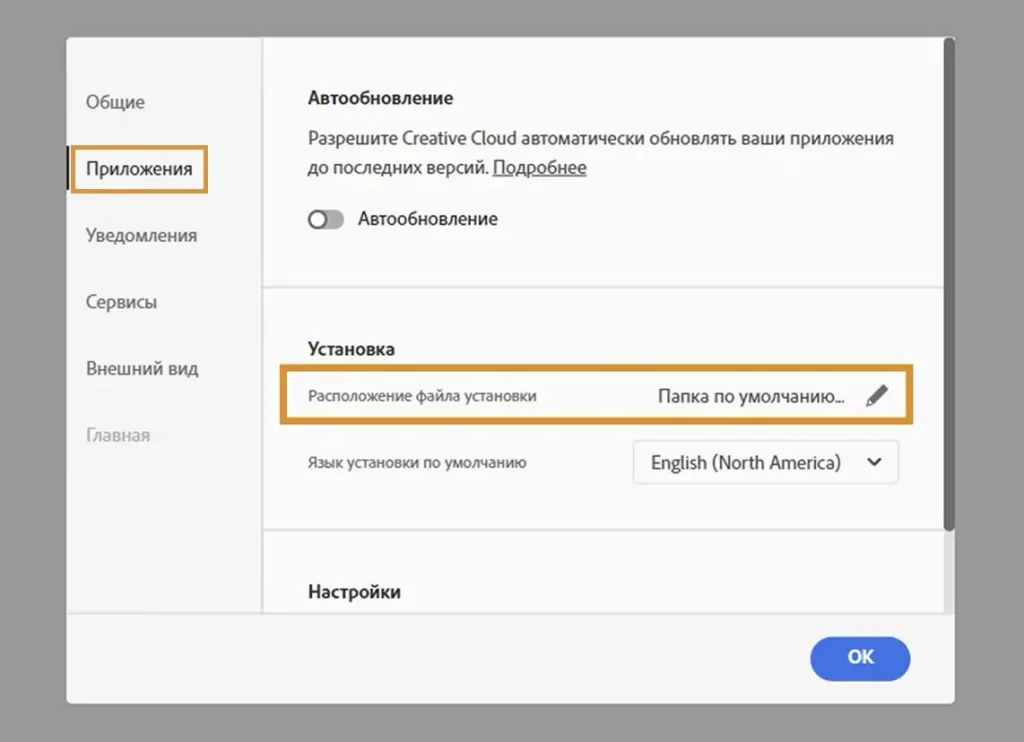Click the pencil icon to edit install location
The image size is (1024, 742).
(x=876, y=396)
